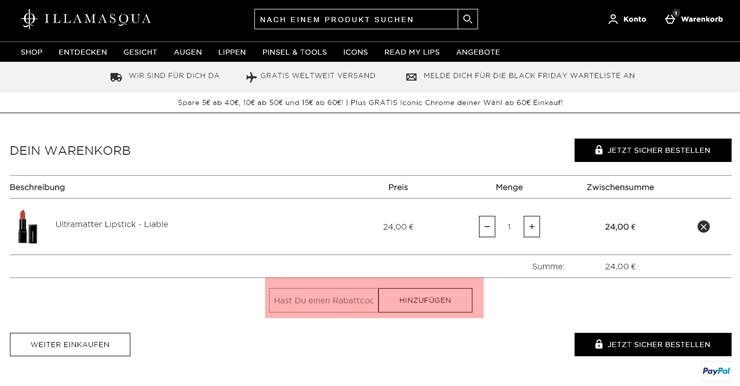Open the ANGEBOTE menu
The width and height of the screenshot is (740, 386).
click(478, 52)
